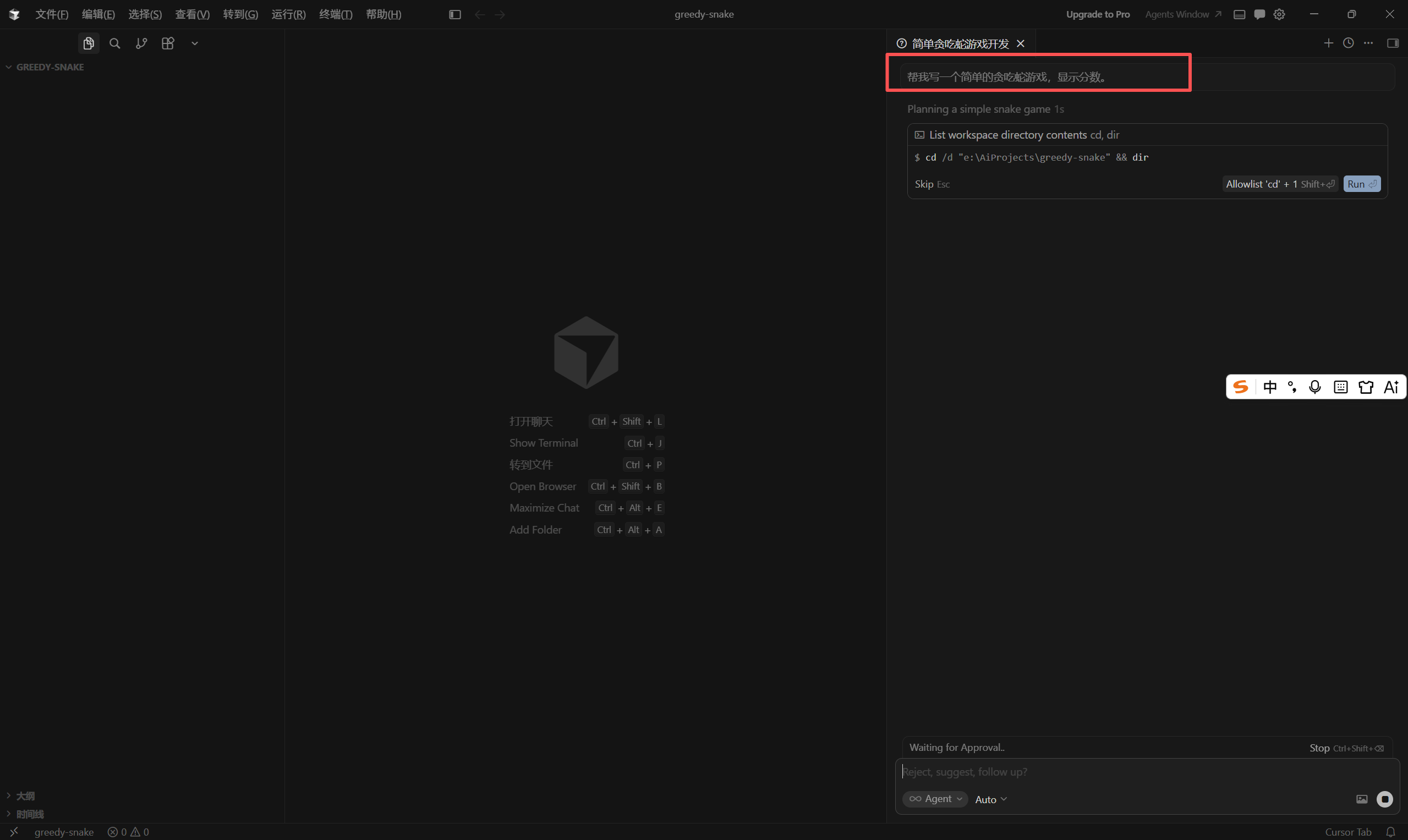Click greedy-snake in status bar
The width and height of the screenshot is (1408, 840).
coord(64,832)
